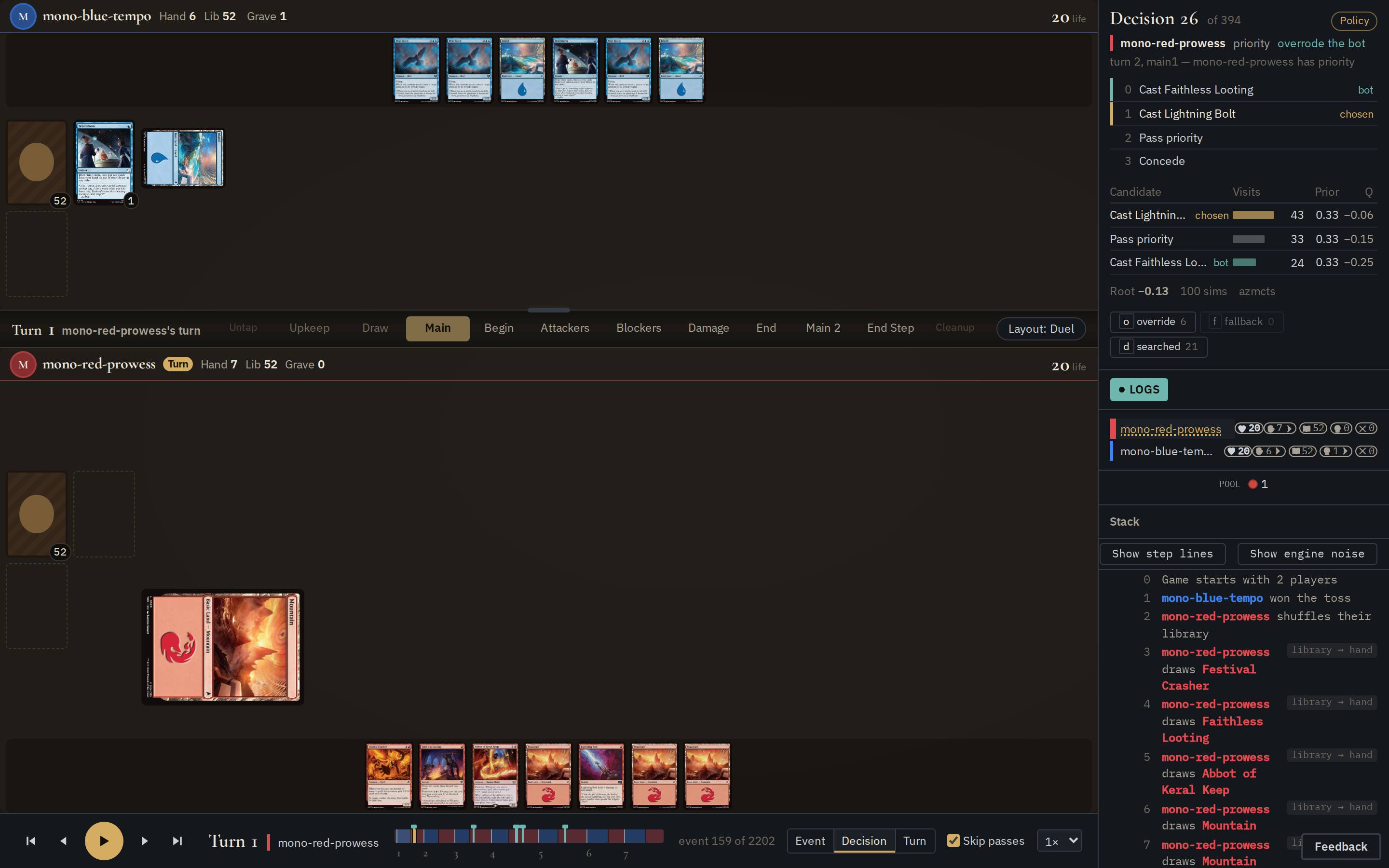
Task: Click the mono-red-prowess avatar icon
Action: tap(23, 365)
